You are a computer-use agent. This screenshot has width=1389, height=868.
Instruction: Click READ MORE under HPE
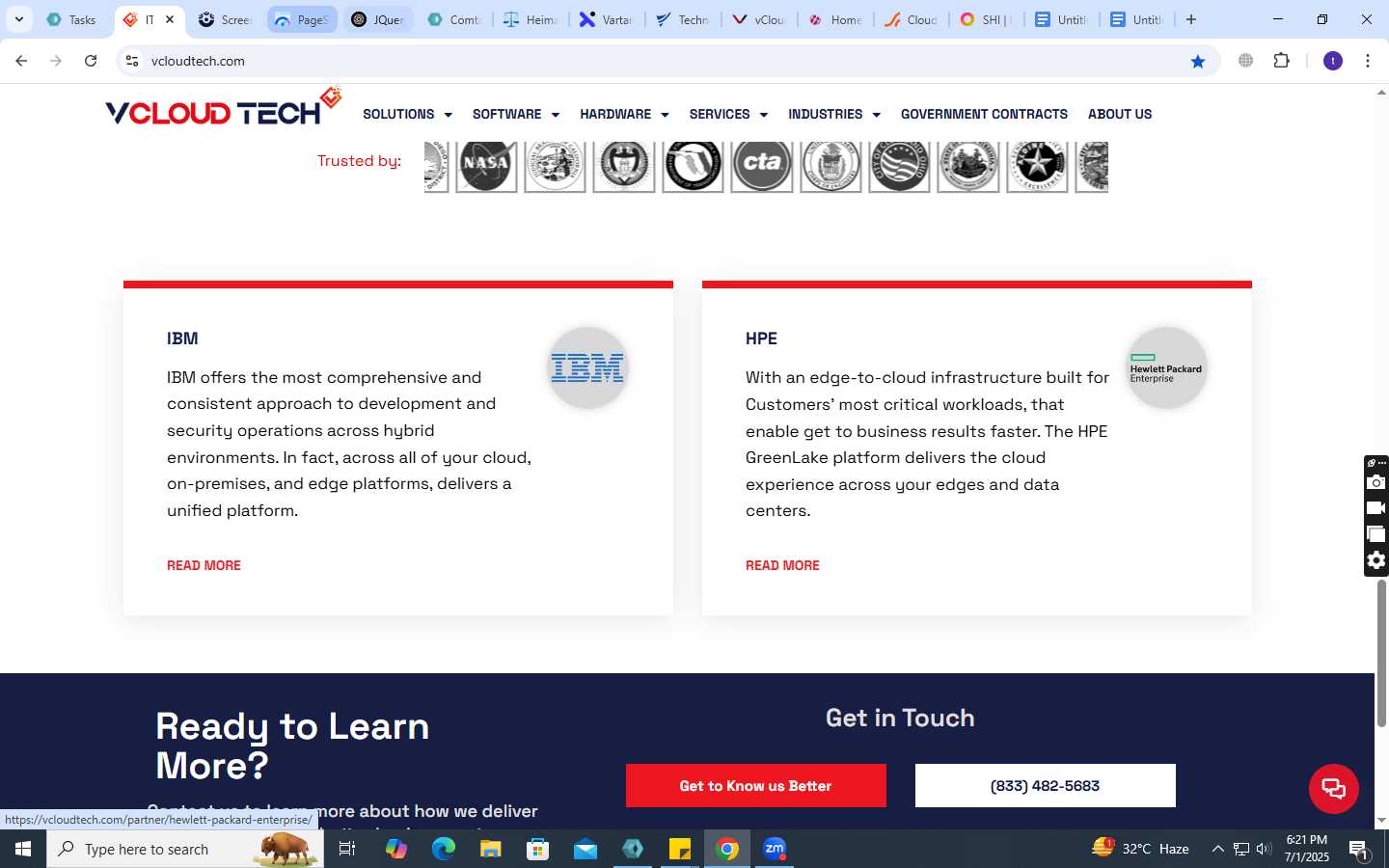pyautogui.click(x=782, y=565)
